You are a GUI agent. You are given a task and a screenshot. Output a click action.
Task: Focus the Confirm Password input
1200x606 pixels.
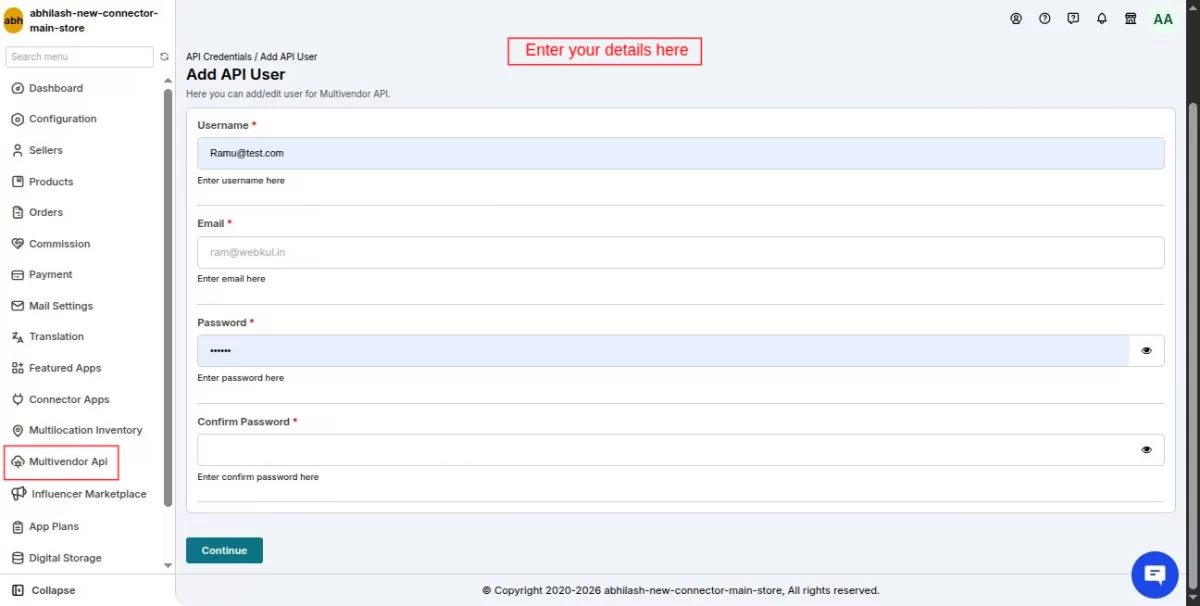[663, 450]
